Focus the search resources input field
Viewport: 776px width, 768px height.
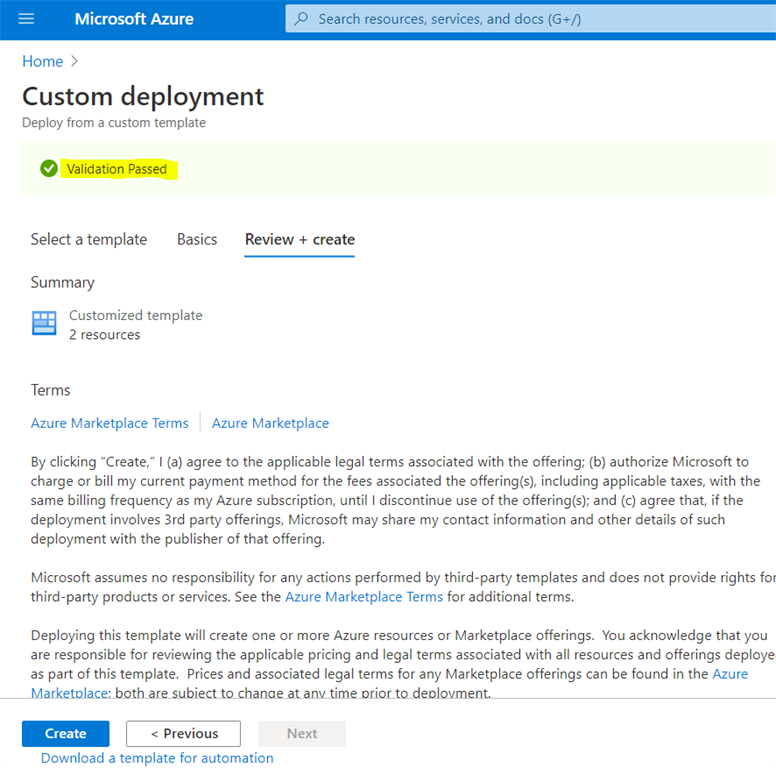[531, 19]
